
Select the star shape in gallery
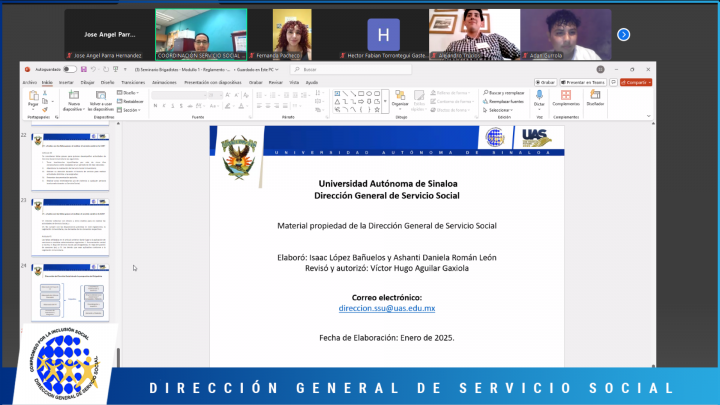tap(377, 110)
